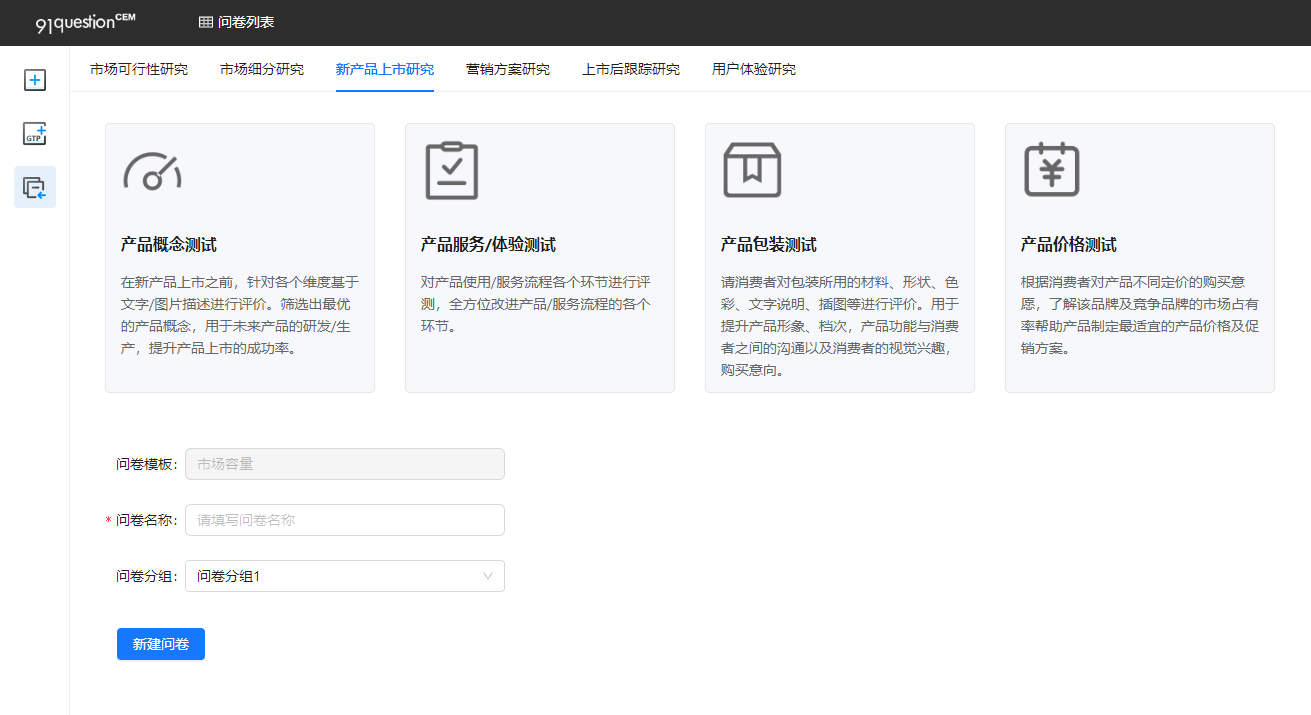
Task: Click the 问卷模板 label
Action: coord(146,464)
